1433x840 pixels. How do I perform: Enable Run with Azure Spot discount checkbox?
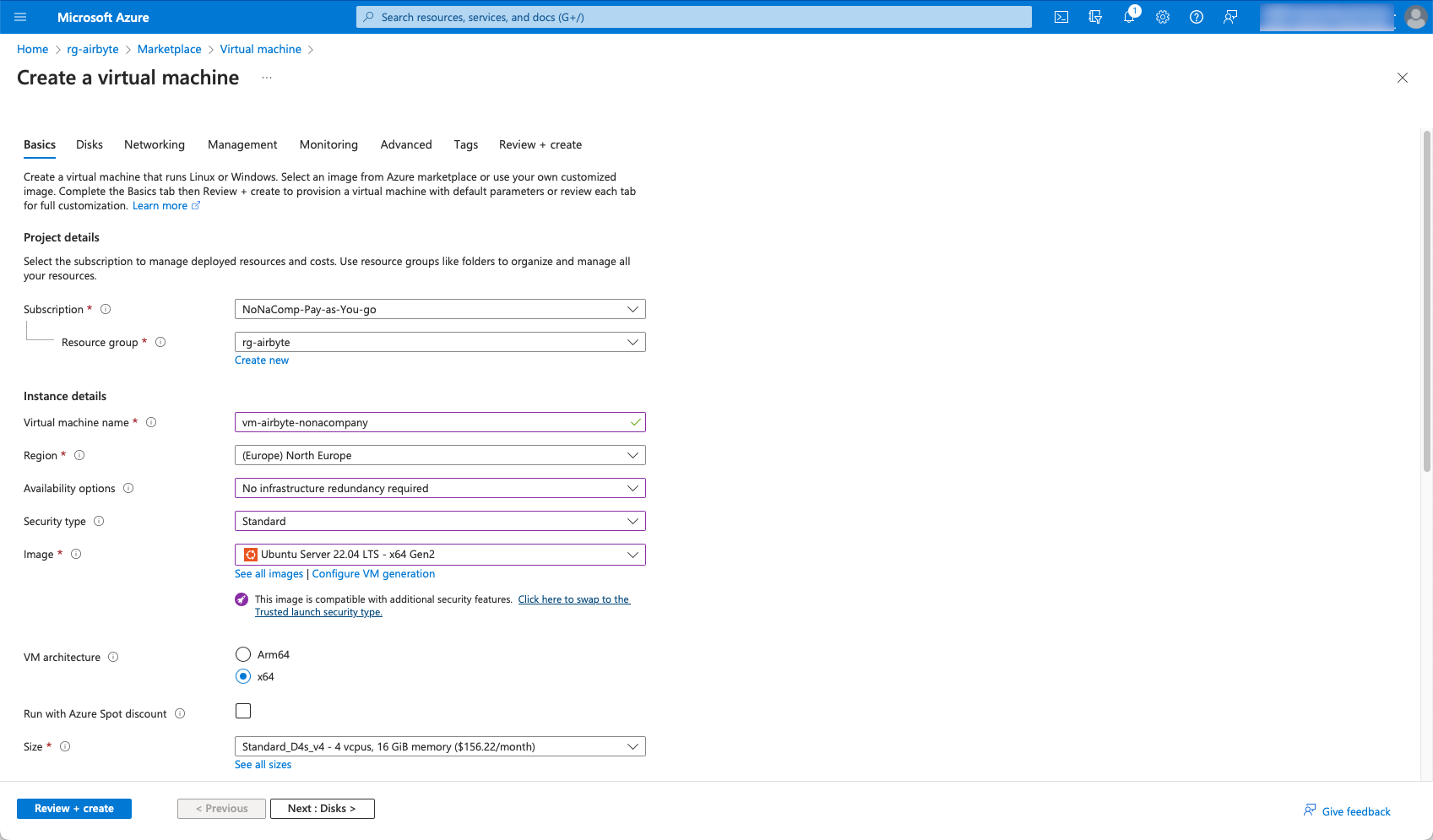click(x=243, y=711)
